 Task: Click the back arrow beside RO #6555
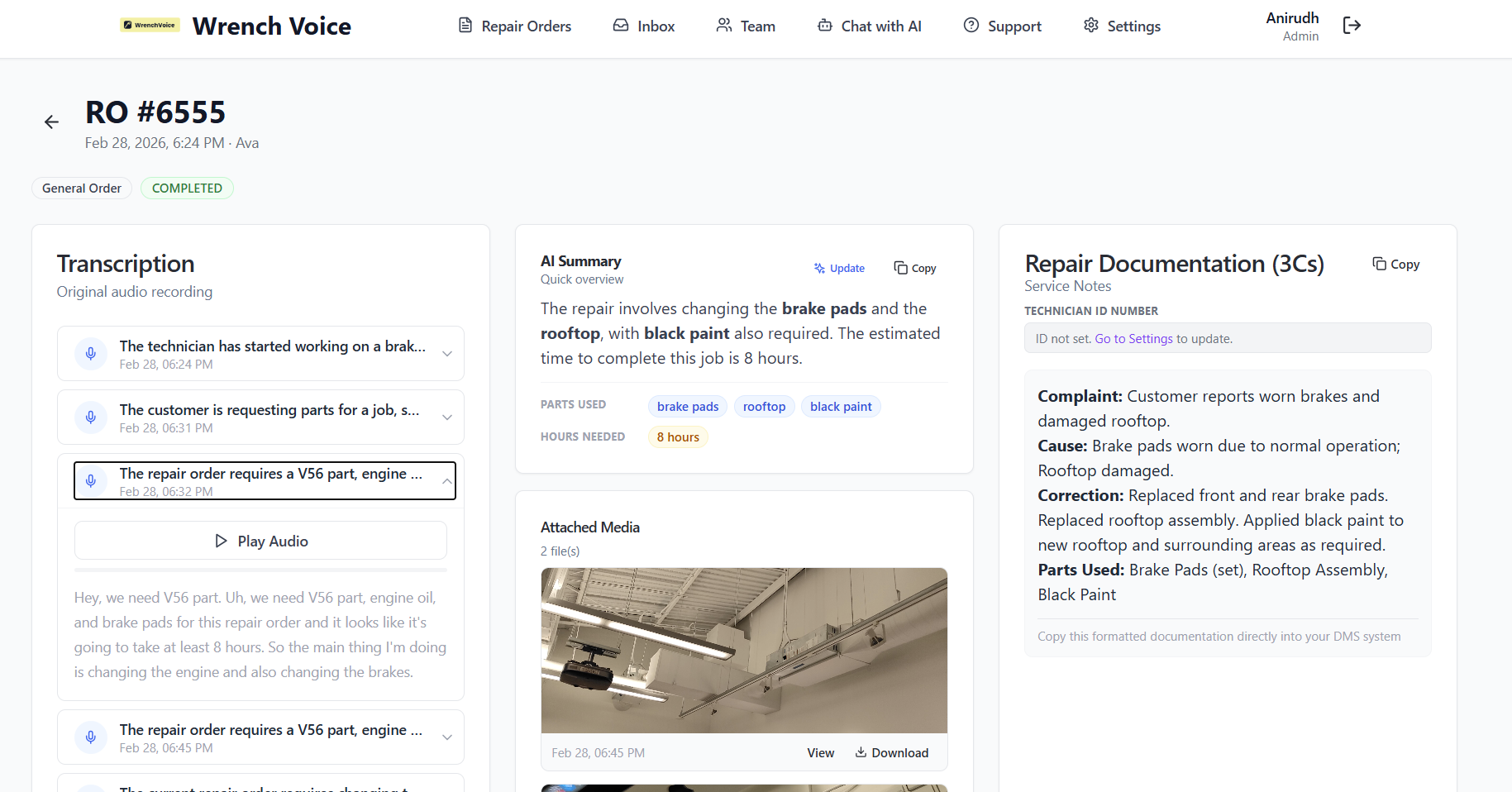click(51, 122)
